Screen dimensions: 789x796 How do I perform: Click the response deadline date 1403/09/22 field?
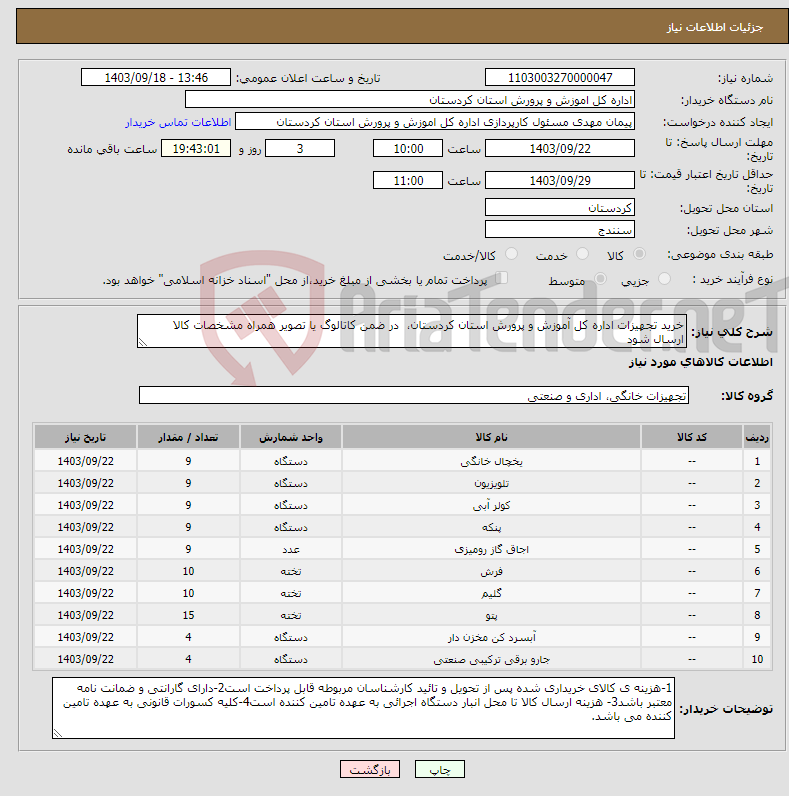(x=560, y=148)
